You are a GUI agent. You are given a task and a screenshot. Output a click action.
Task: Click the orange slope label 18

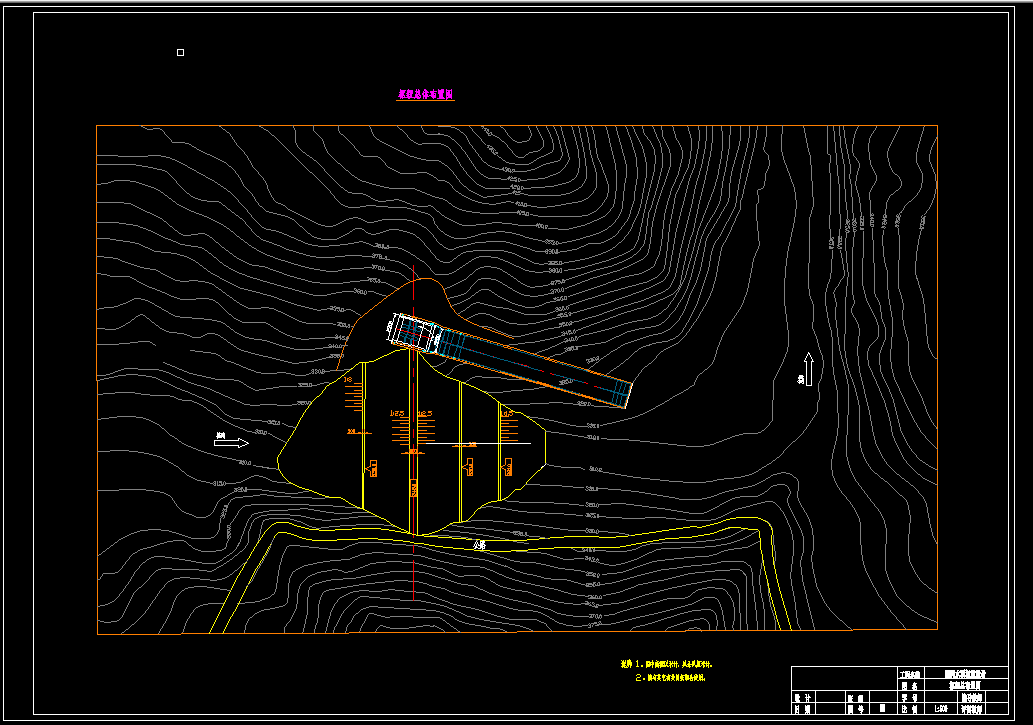coord(348,380)
